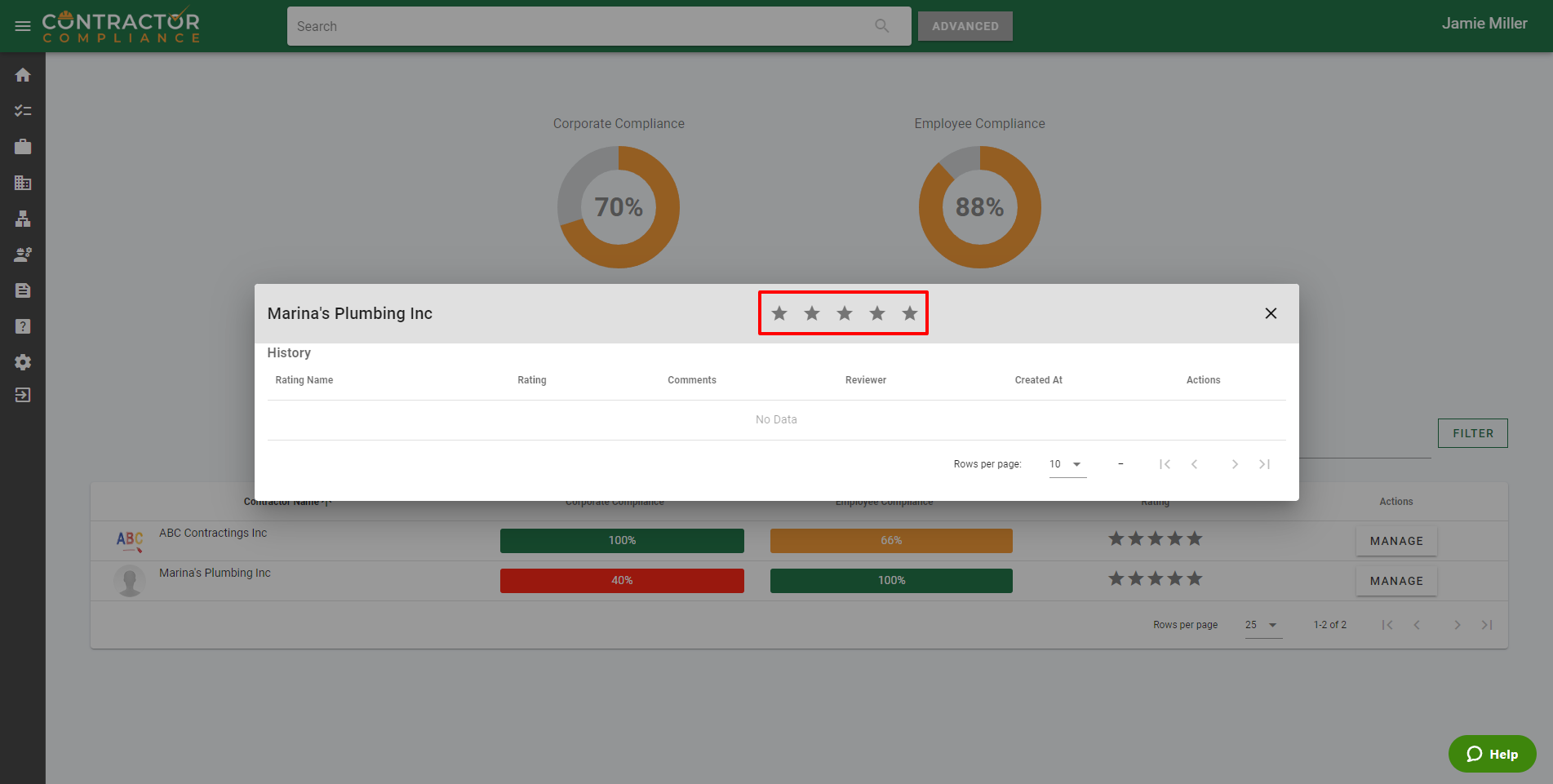The width and height of the screenshot is (1553, 784).
Task: Click the Advanced search button
Action: click(x=965, y=26)
